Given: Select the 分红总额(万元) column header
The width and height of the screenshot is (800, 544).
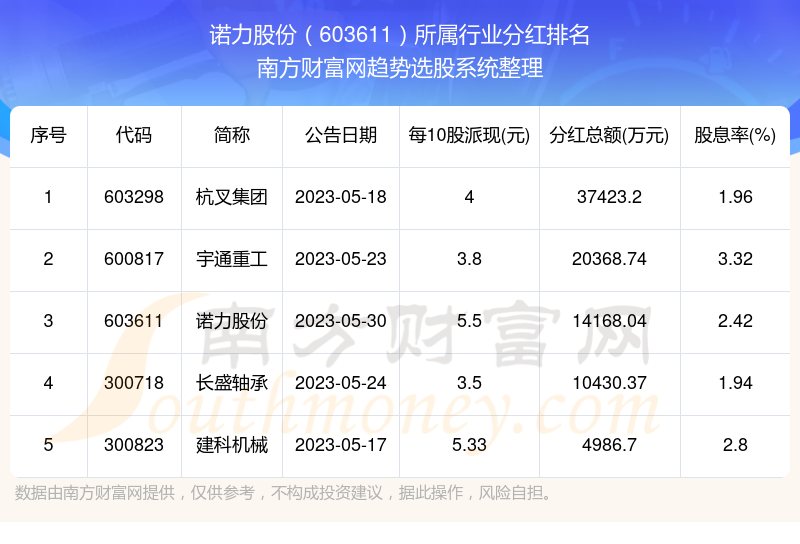Looking at the screenshot, I should (609, 135).
